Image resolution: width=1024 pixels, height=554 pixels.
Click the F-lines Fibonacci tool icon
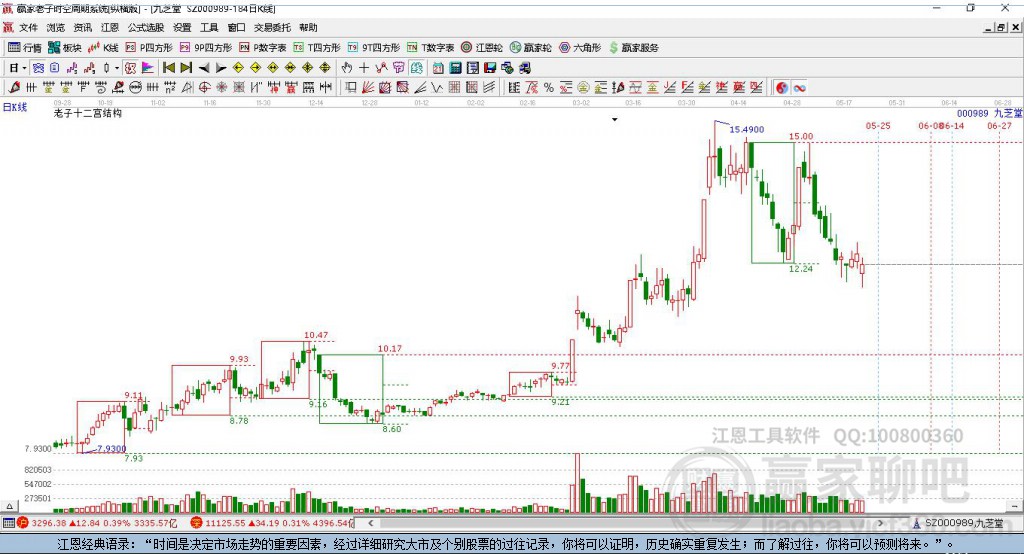(x=687, y=88)
